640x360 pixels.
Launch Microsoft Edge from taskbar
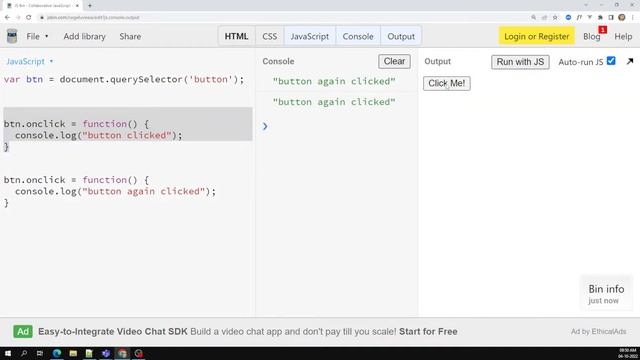[57, 353]
